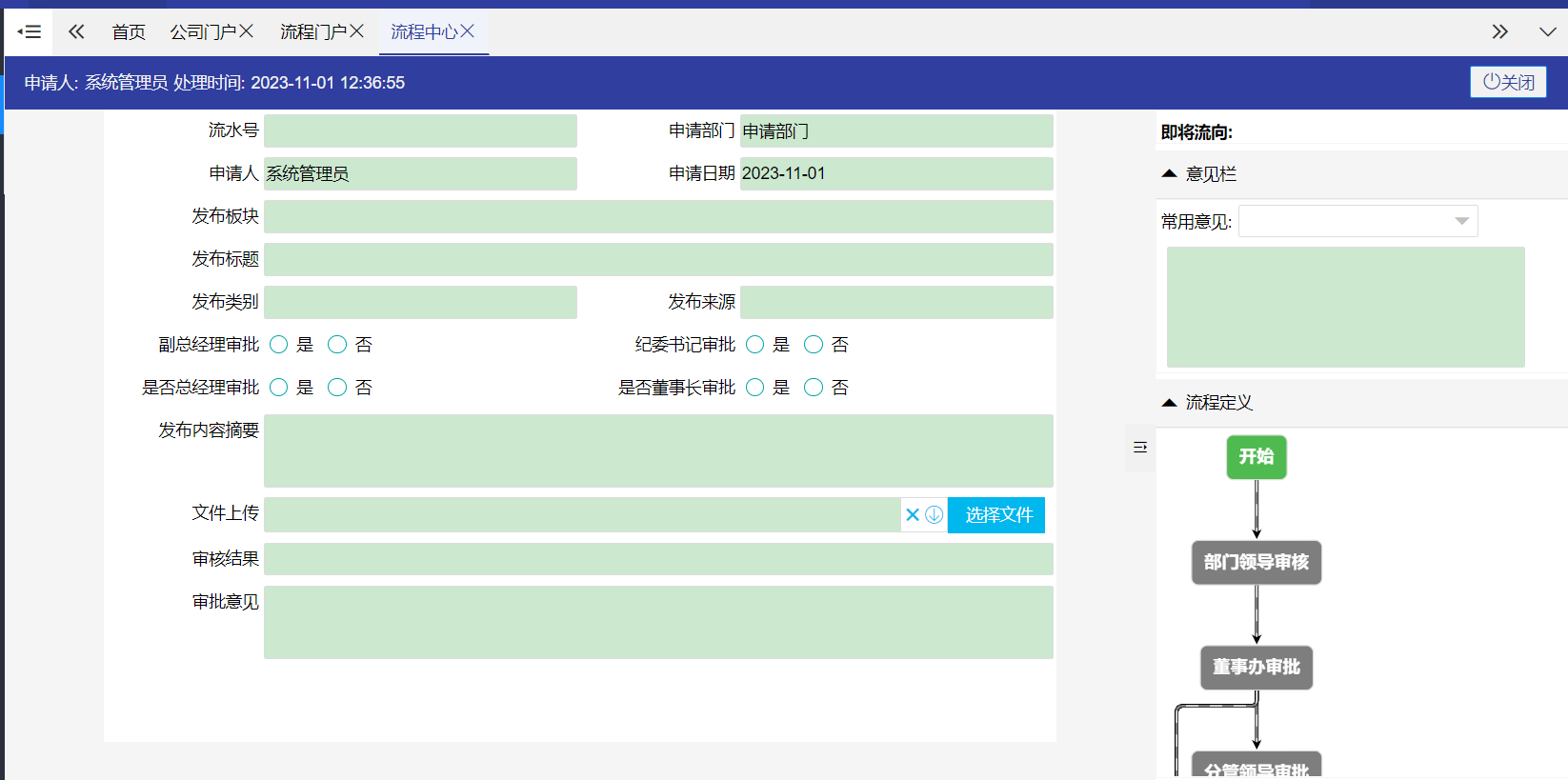Select 否 for 是否董事长审批
The image size is (1568, 780).
coord(814,387)
